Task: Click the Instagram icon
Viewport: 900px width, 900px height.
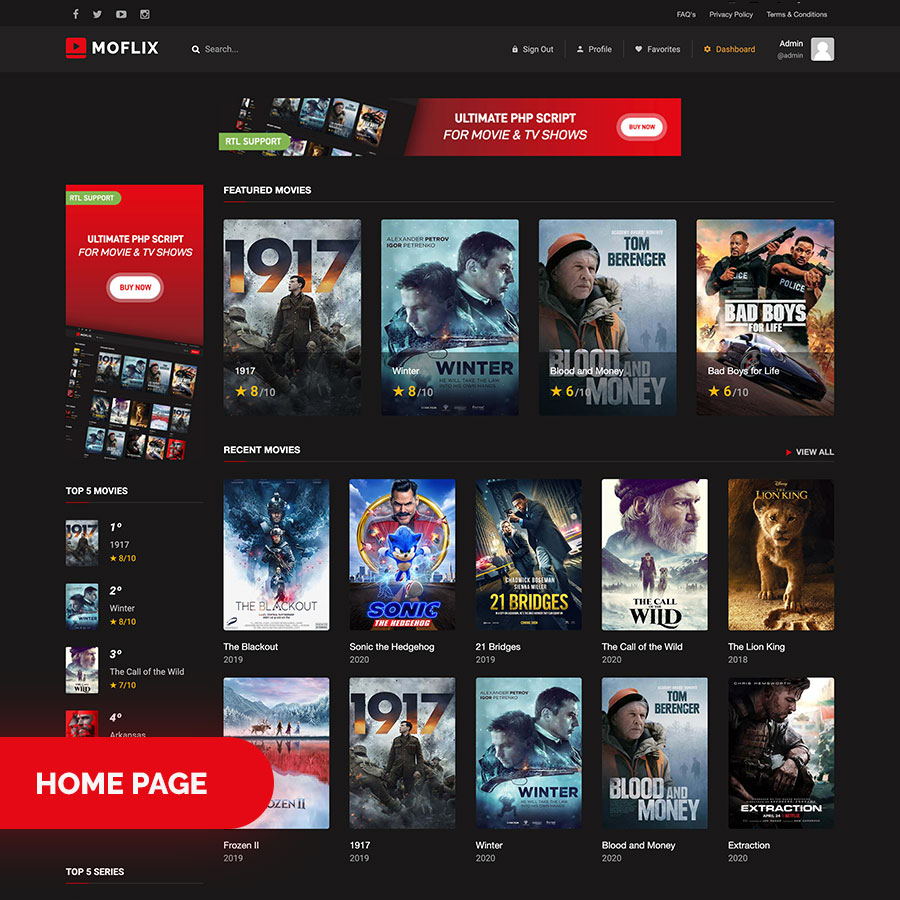Action: [x=144, y=14]
